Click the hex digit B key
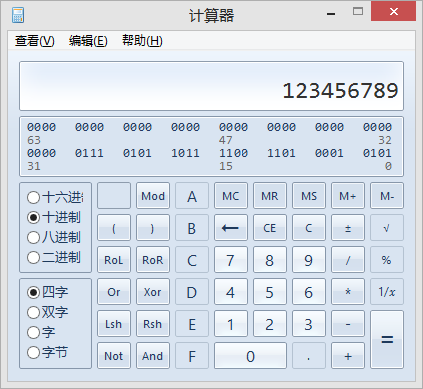This screenshot has width=423, height=389. point(192,228)
